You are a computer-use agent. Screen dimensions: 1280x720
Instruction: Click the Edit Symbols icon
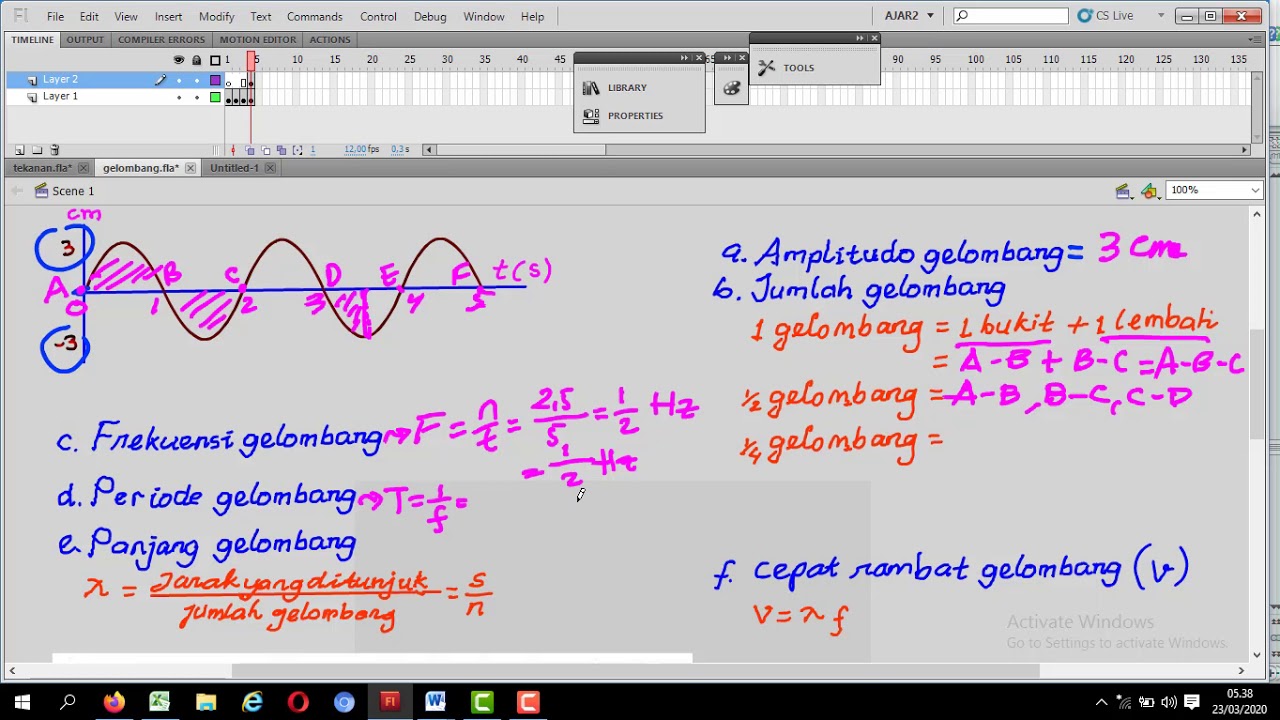pyautogui.click(x=1150, y=191)
